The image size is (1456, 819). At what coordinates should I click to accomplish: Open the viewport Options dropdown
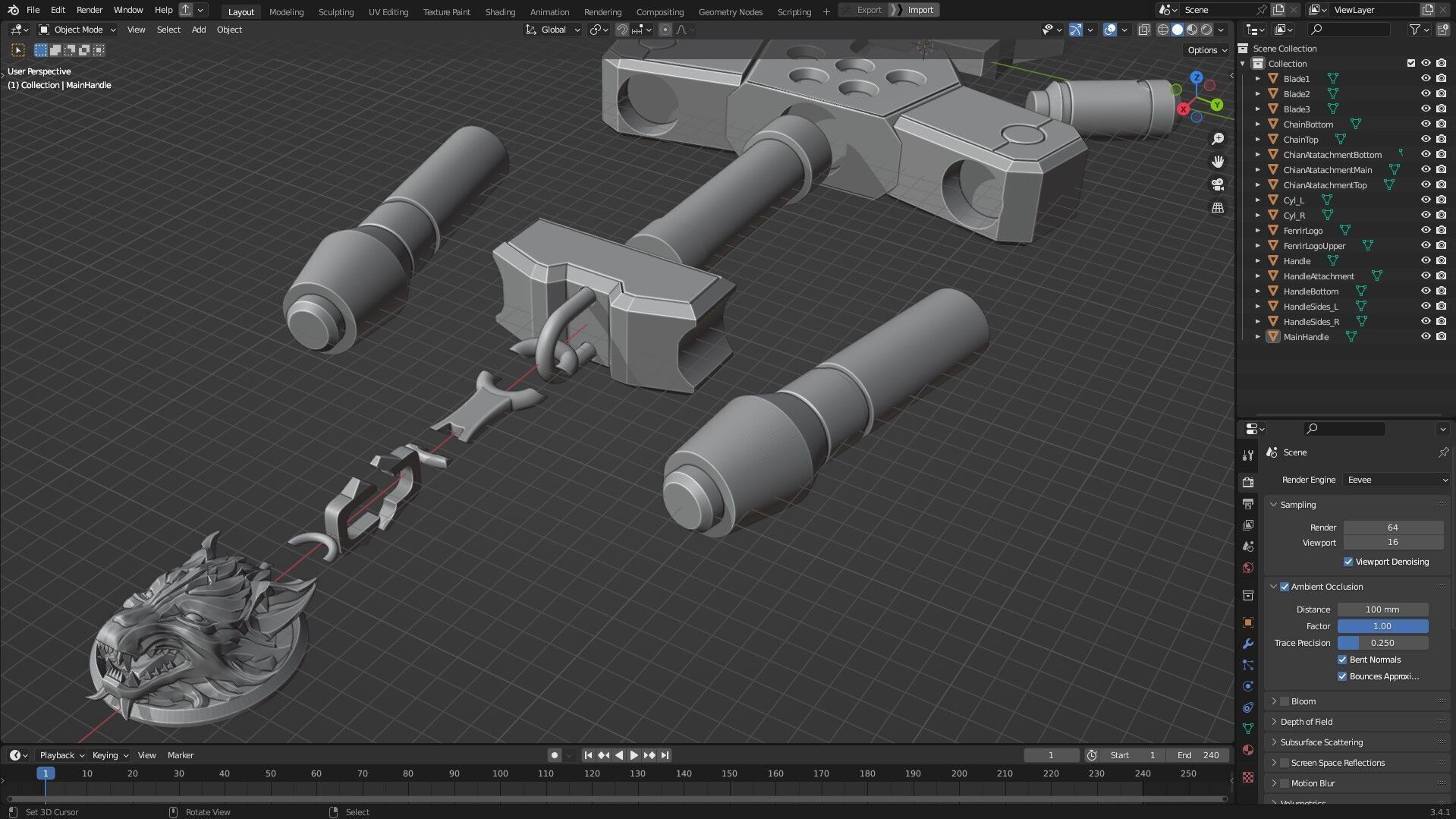[x=1206, y=50]
